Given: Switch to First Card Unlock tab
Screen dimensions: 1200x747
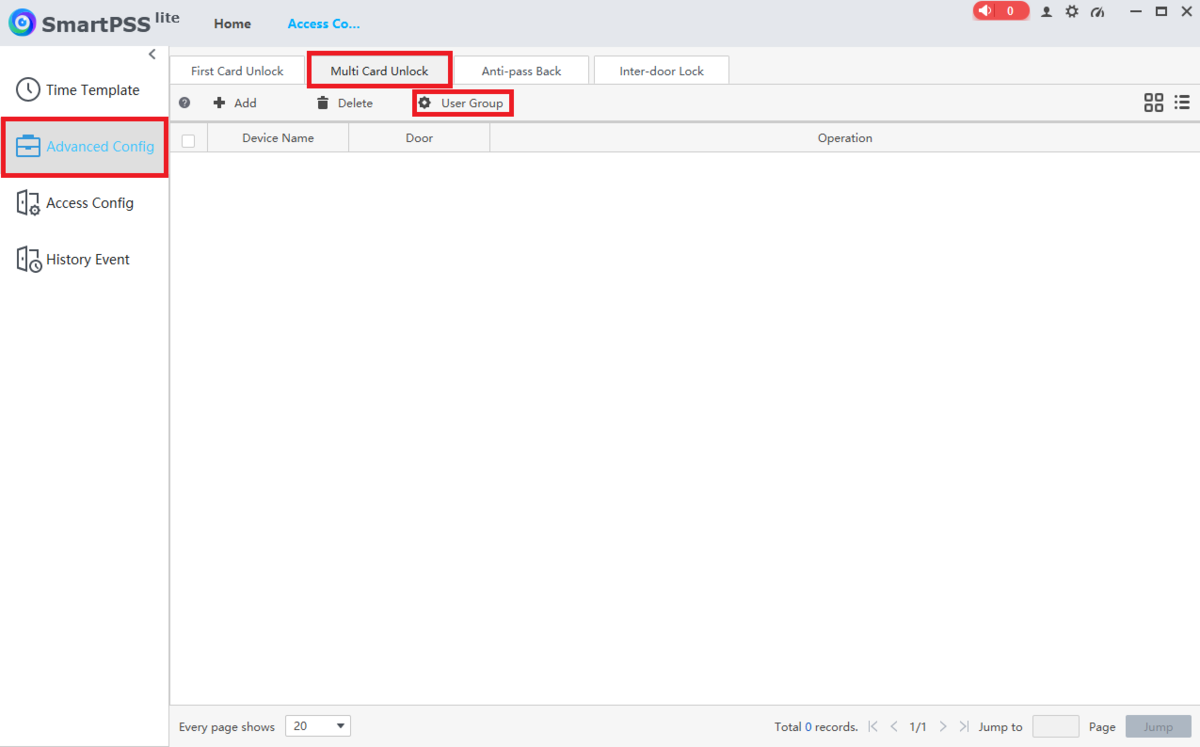Looking at the screenshot, I should [237, 71].
